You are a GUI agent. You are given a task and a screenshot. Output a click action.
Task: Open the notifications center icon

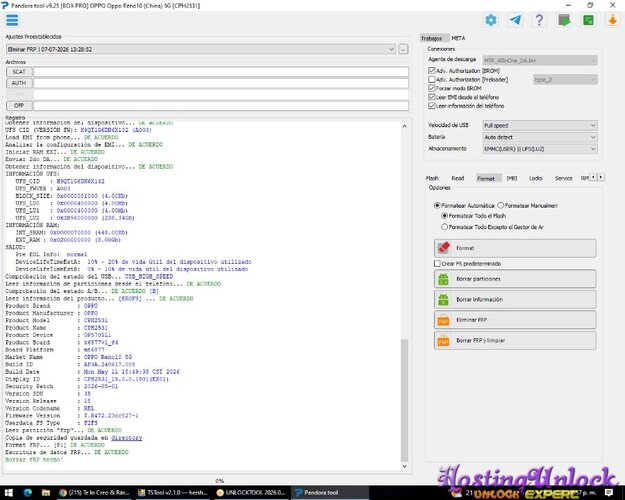point(609,493)
